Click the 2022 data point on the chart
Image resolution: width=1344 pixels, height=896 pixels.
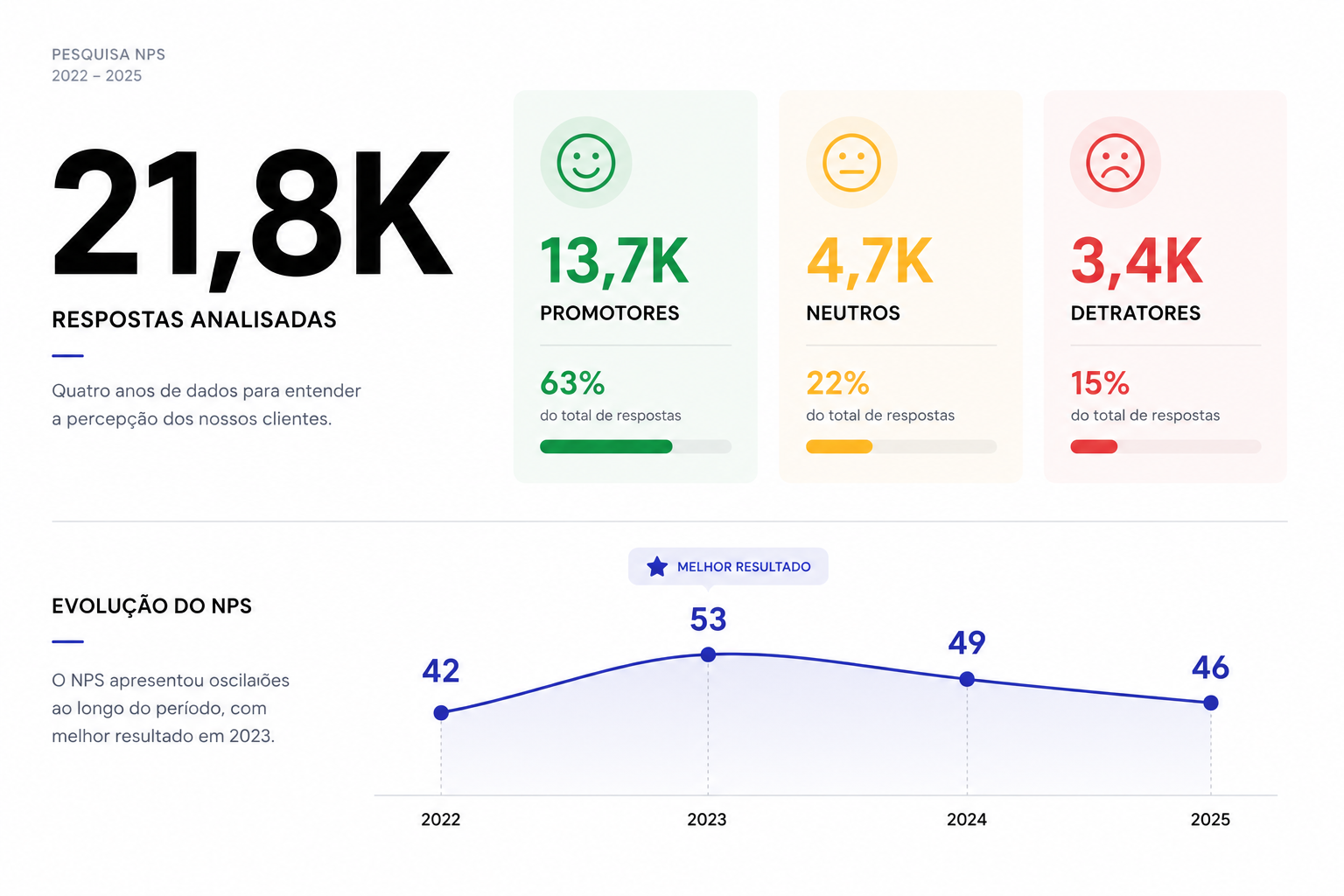441,713
